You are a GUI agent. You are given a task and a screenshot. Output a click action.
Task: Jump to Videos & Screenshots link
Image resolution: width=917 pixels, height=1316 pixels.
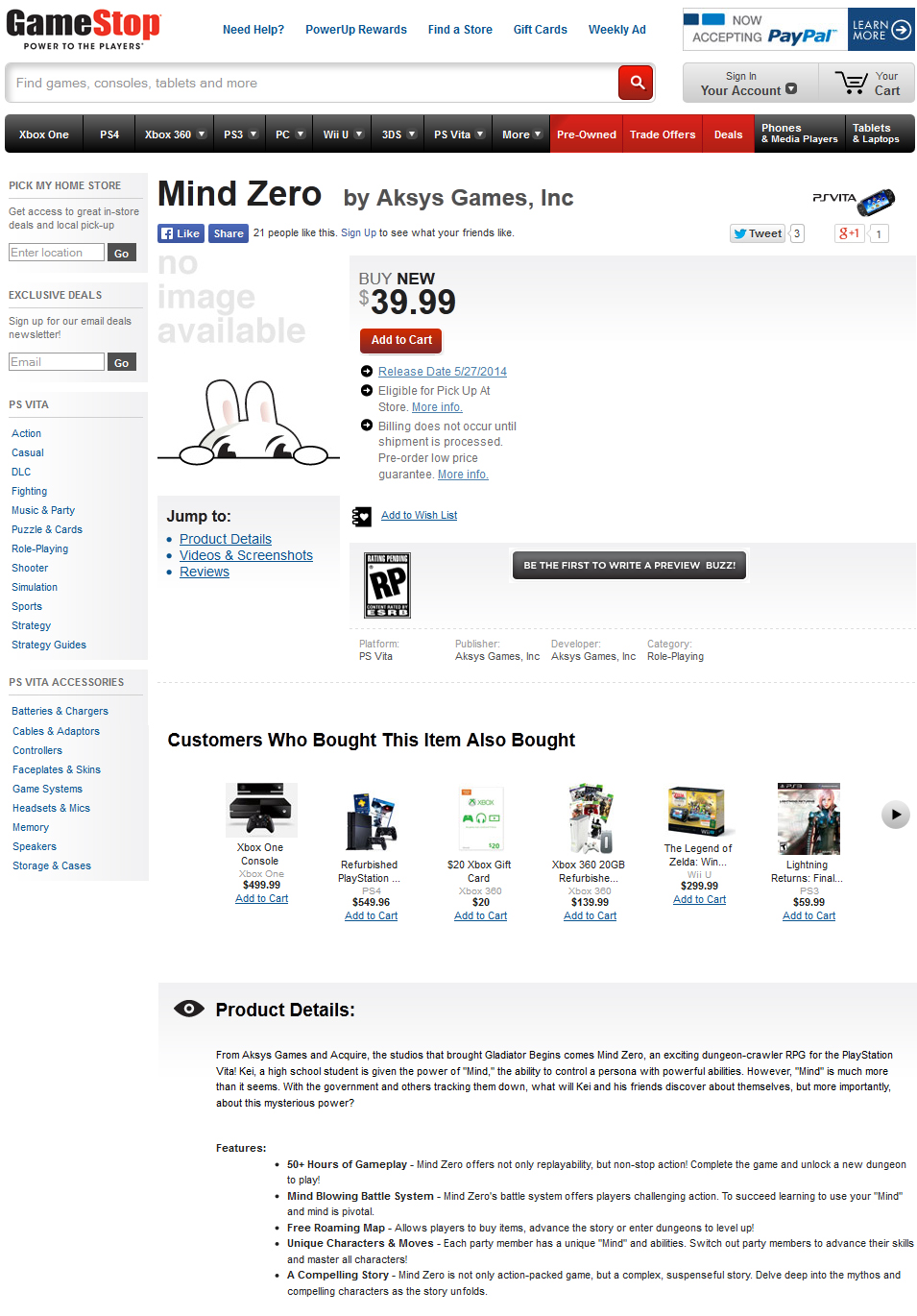pyautogui.click(x=246, y=555)
